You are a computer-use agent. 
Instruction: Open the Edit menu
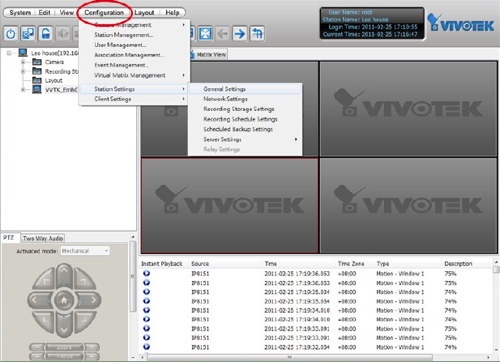click(x=44, y=13)
